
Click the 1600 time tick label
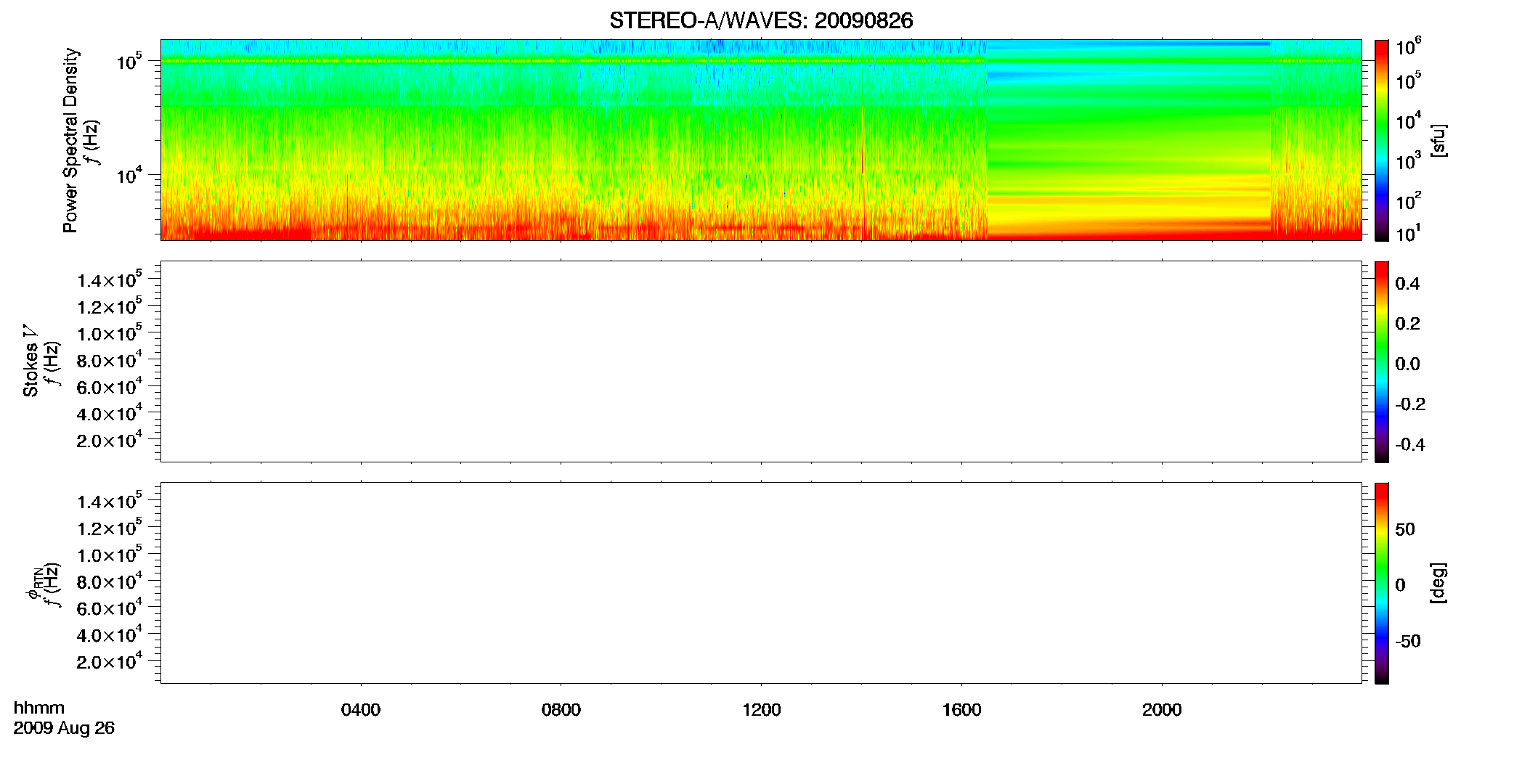coord(961,710)
